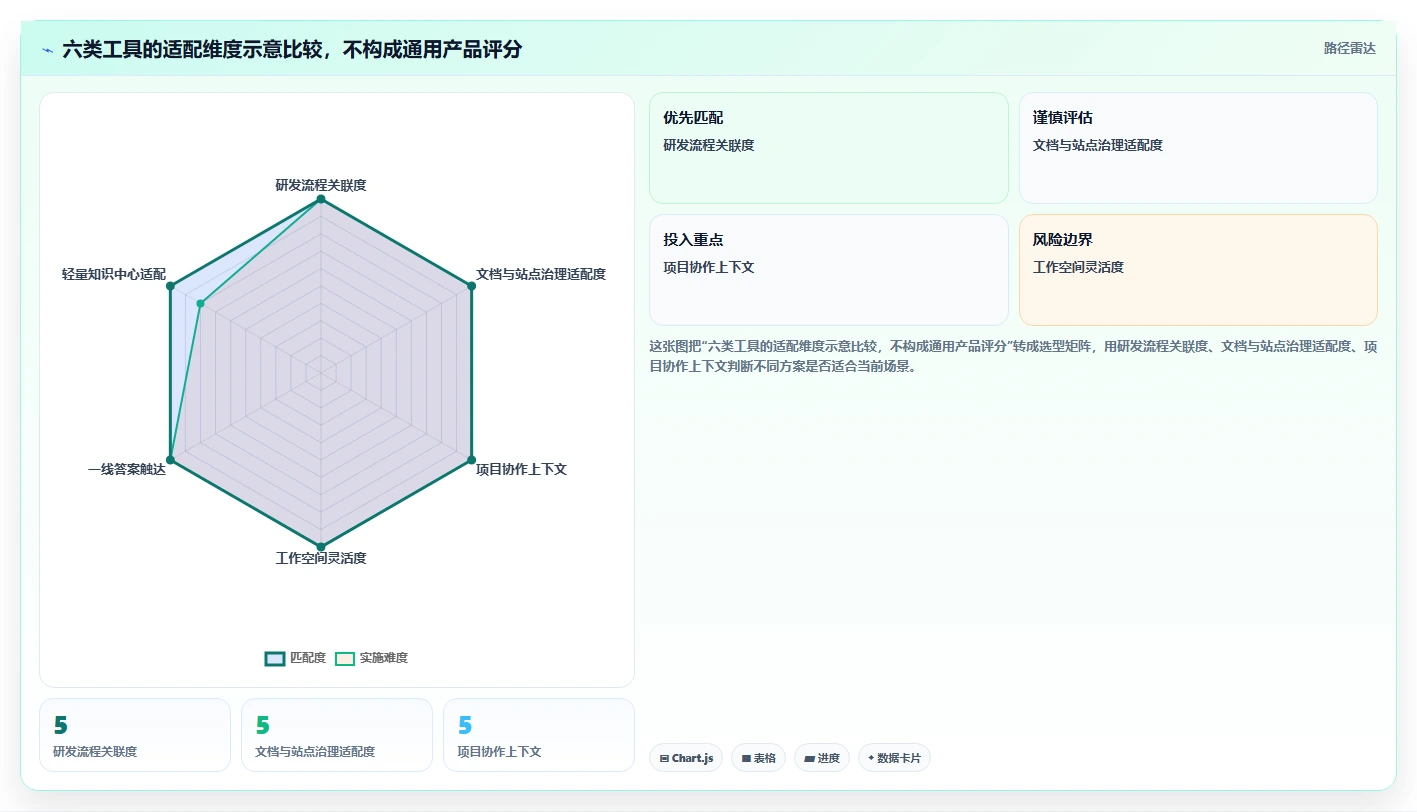Click the 轻量知识中心适配 radar axis label

click(x=114, y=274)
